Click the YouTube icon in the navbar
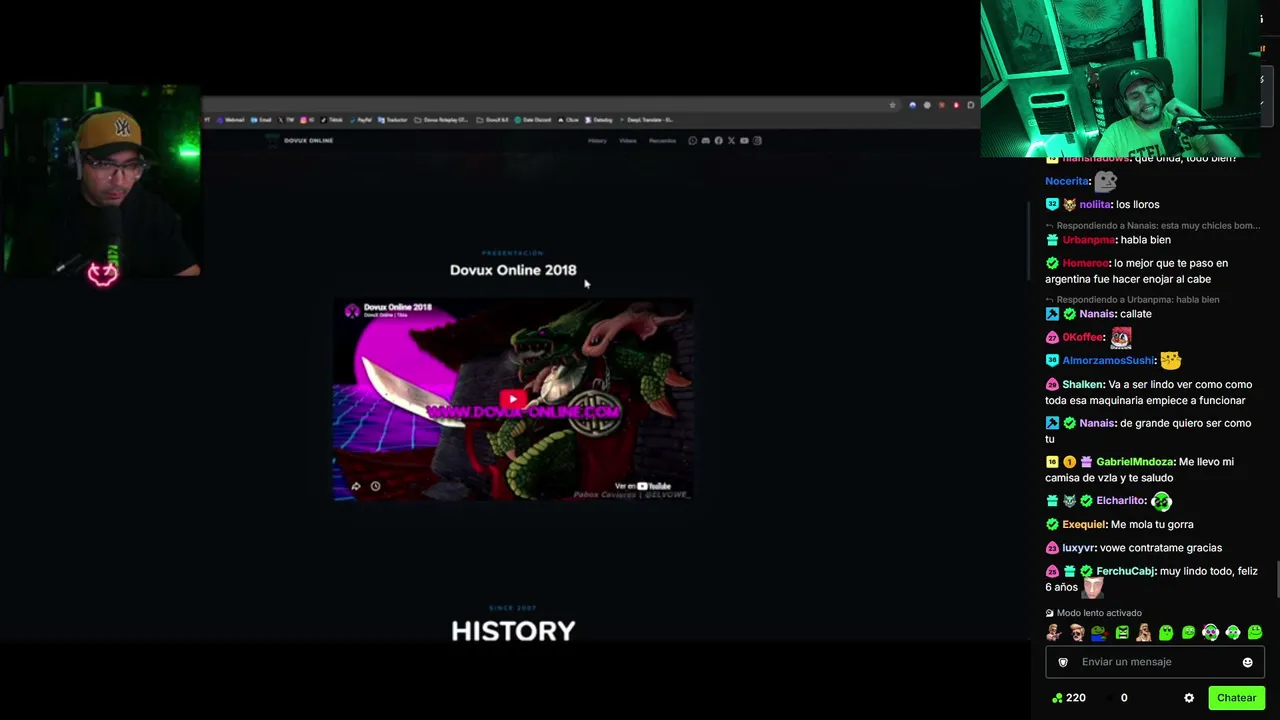Viewport: 1280px width, 720px height. click(x=744, y=141)
